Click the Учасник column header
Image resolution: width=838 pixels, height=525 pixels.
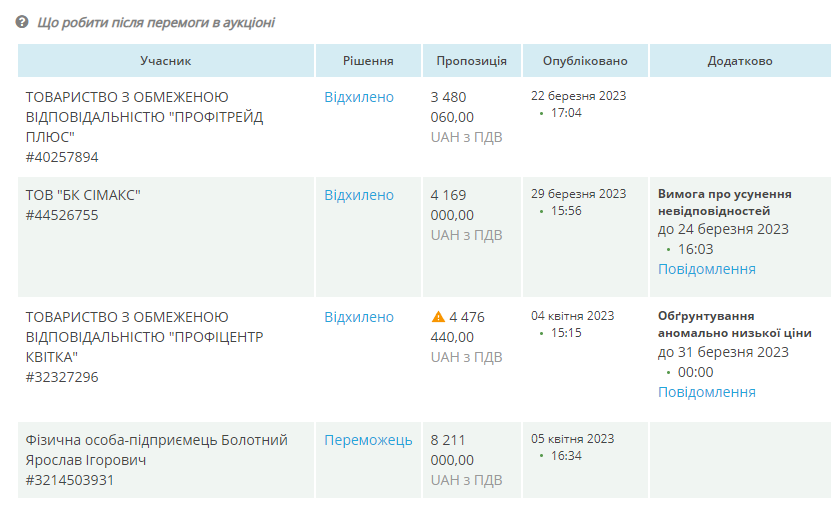165,61
